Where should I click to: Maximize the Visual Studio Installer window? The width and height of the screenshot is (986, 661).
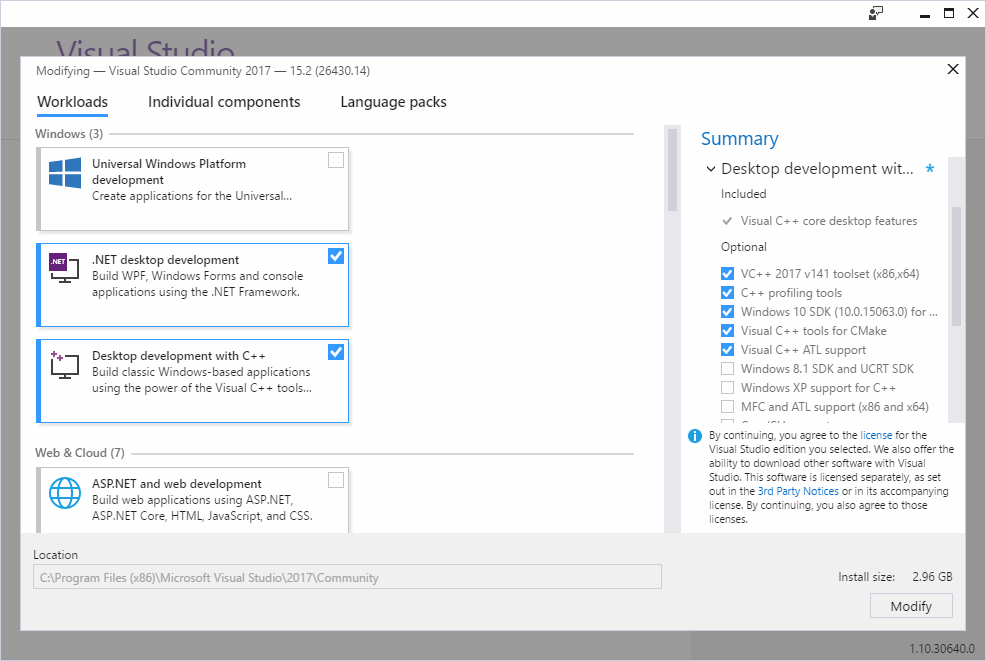[x=949, y=13]
